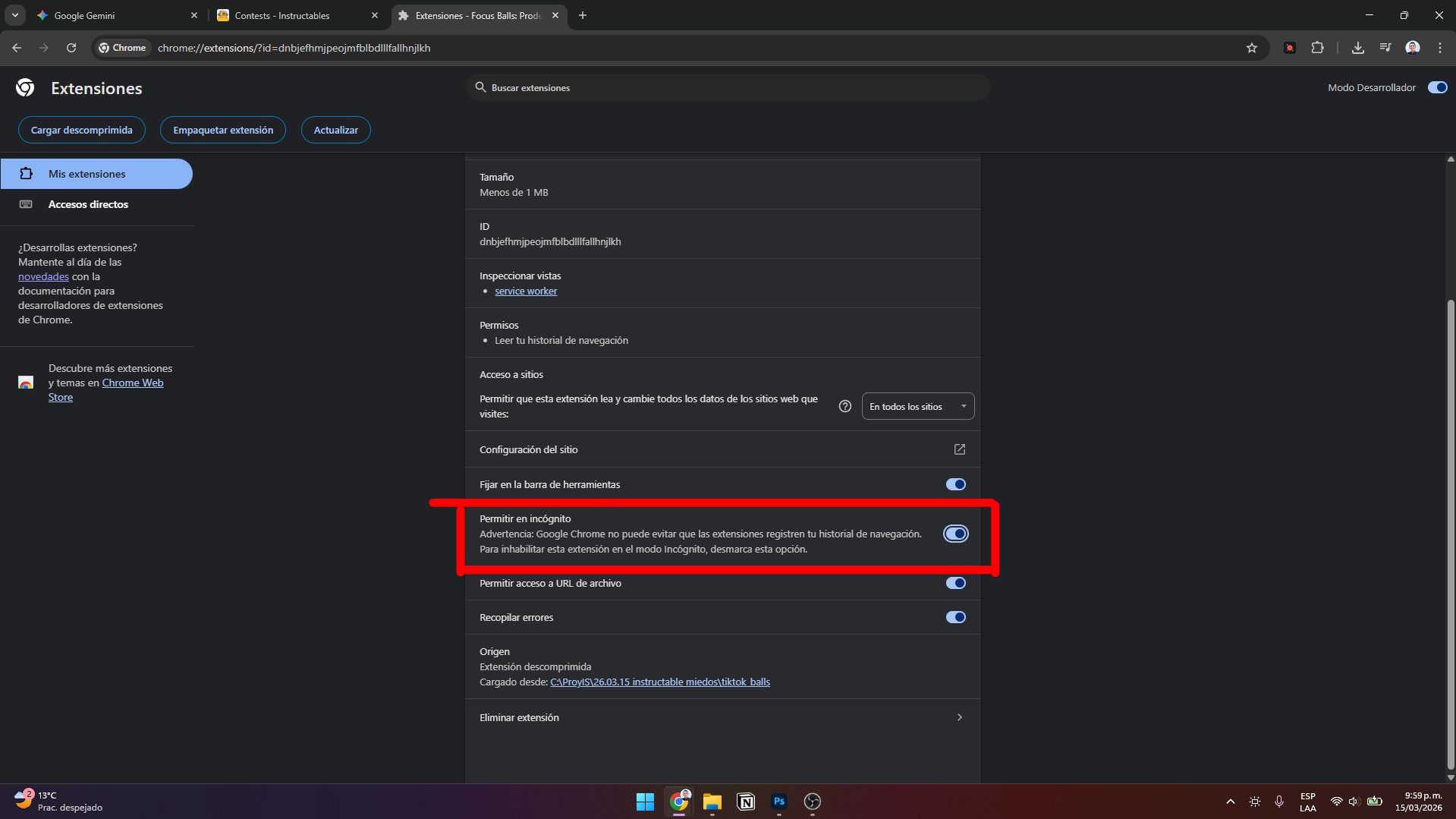
Task: Click Cargar descomprimida button
Action: point(82,130)
